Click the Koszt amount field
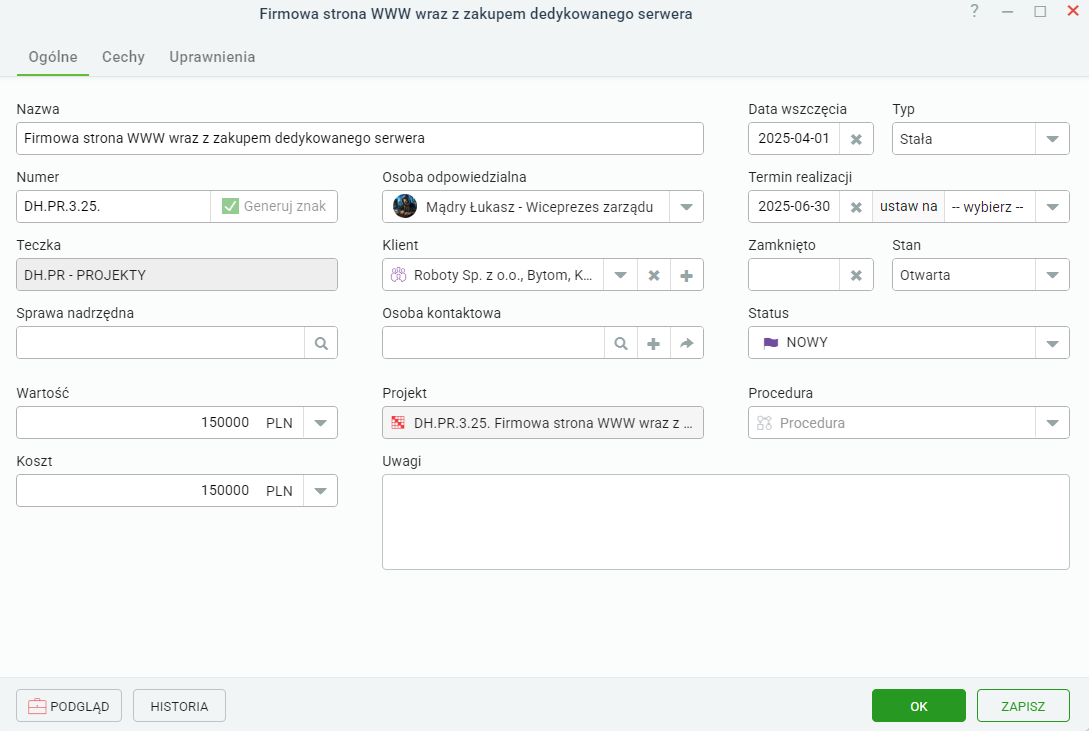The image size is (1089, 731). 139,491
